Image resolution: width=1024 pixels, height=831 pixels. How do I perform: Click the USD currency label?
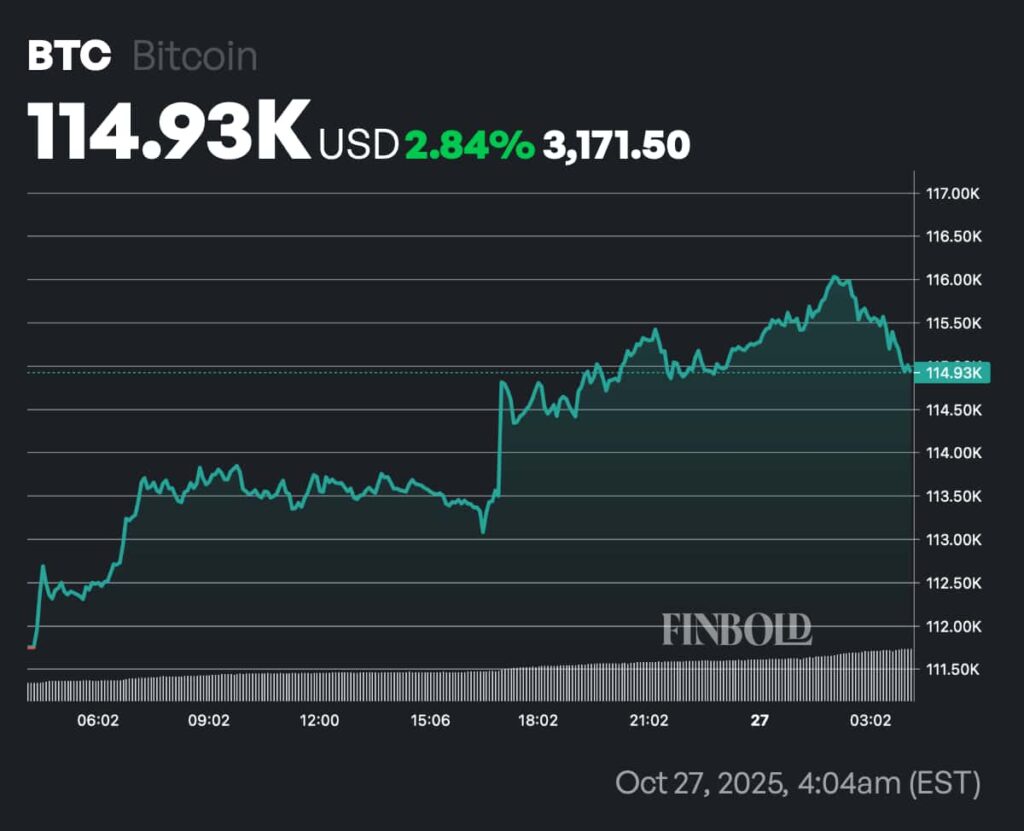pyautogui.click(x=358, y=145)
